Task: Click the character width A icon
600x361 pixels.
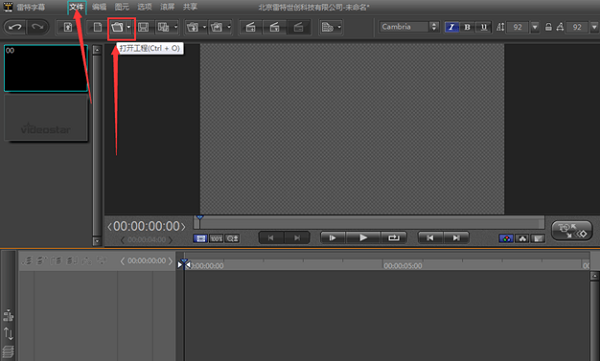Action: point(560,27)
